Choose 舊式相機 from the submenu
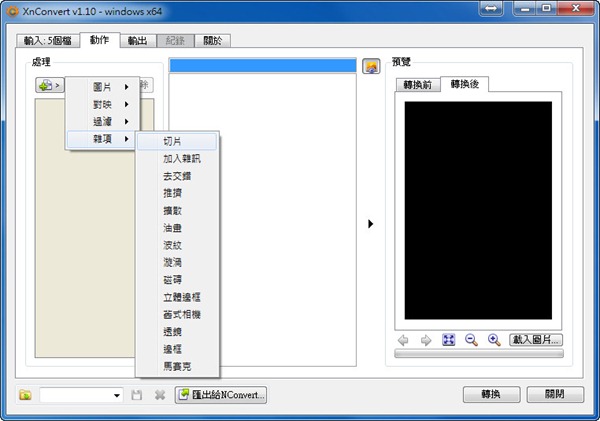600x421 pixels. point(177,314)
